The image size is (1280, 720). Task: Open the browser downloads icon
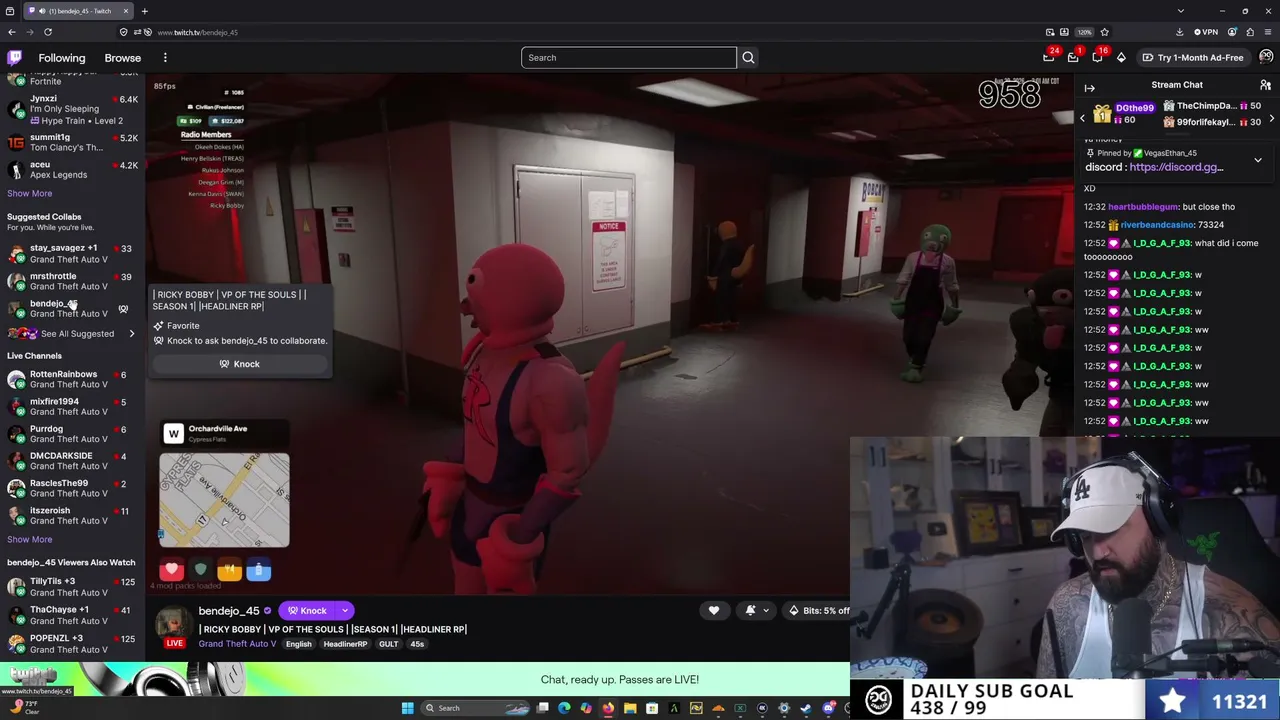point(1179,32)
